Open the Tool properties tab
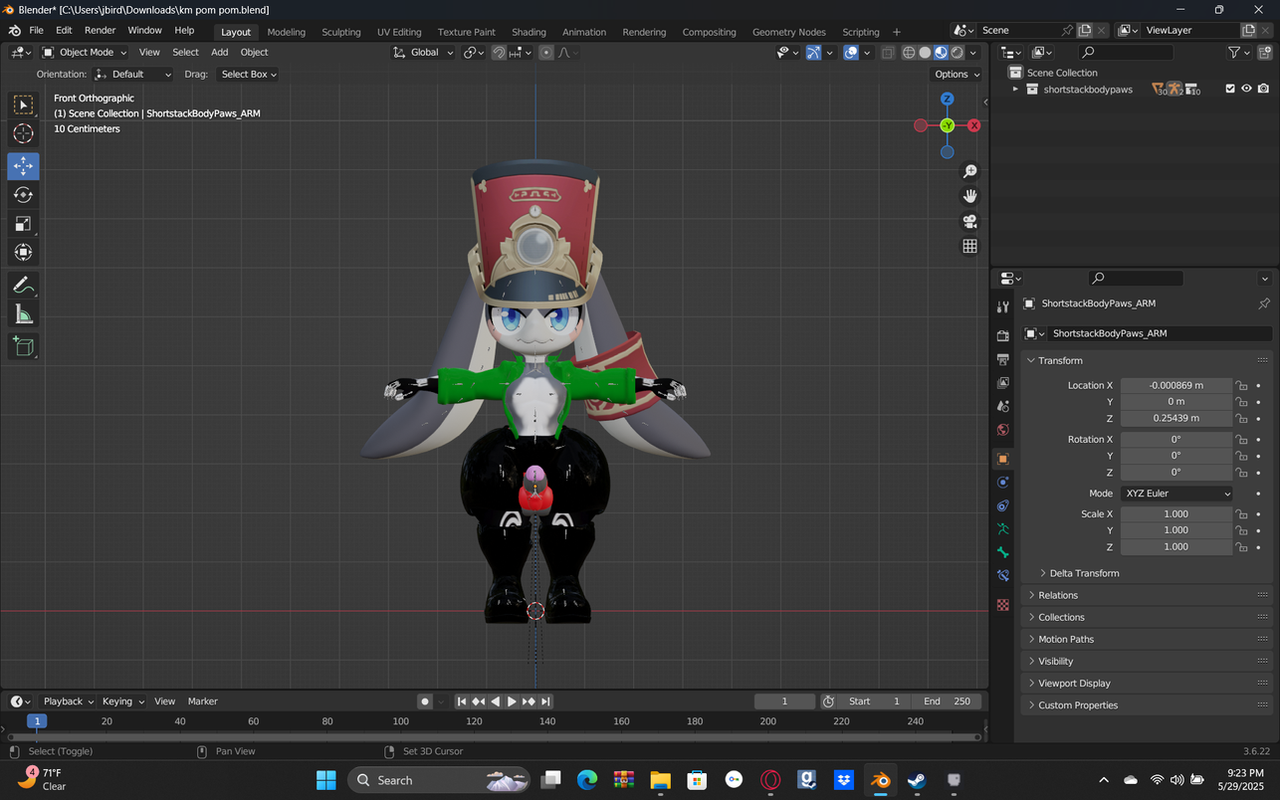1280x800 pixels. click(x=1003, y=307)
